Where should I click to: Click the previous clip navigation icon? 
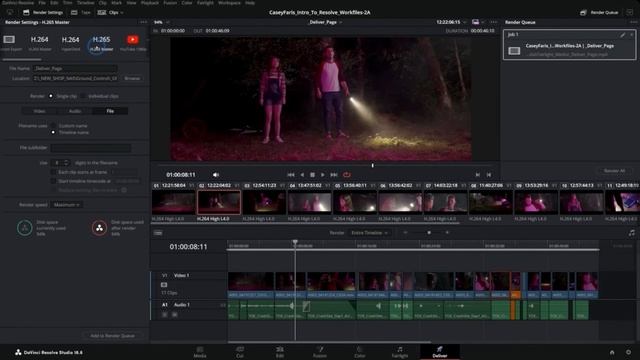tap(478, 175)
